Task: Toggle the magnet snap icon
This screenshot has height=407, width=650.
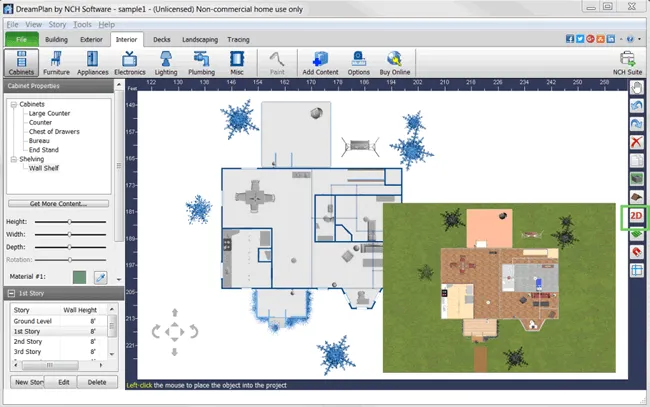Action: click(637, 252)
